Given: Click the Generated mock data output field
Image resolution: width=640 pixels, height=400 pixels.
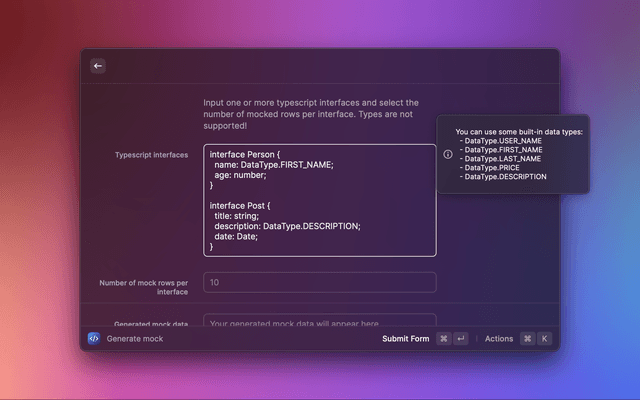Looking at the screenshot, I should tap(320, 322).
